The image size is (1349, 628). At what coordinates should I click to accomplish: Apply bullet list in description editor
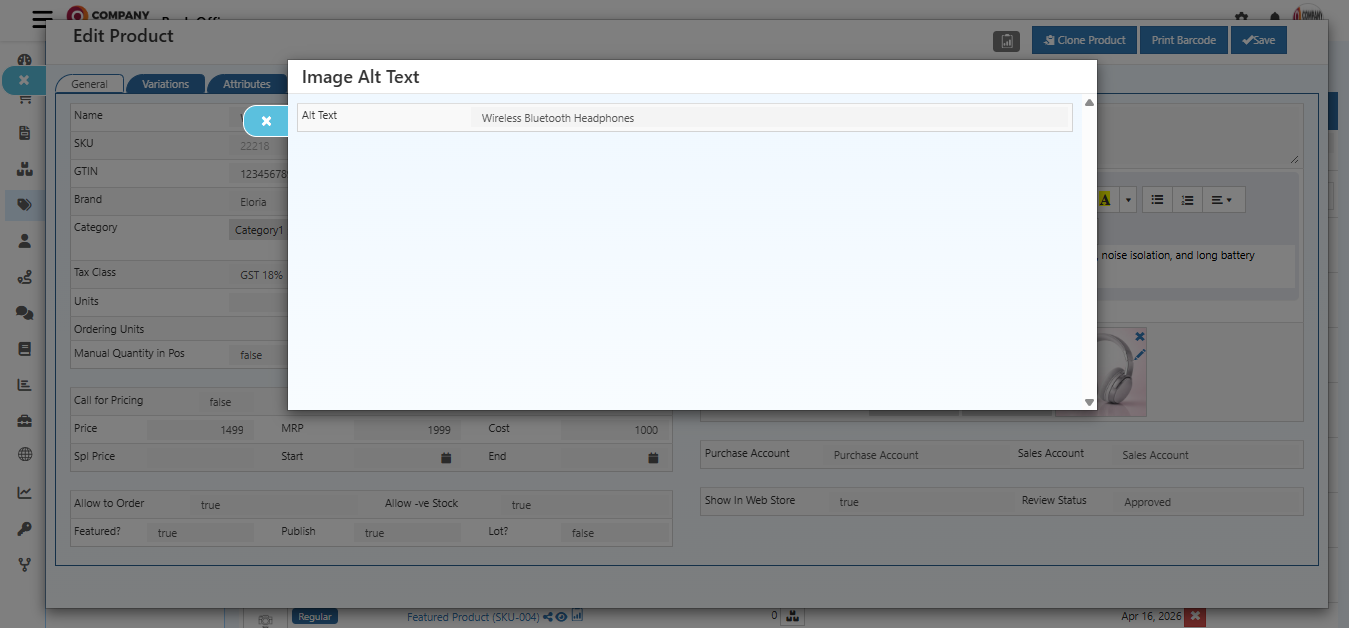coord(1157,199)
